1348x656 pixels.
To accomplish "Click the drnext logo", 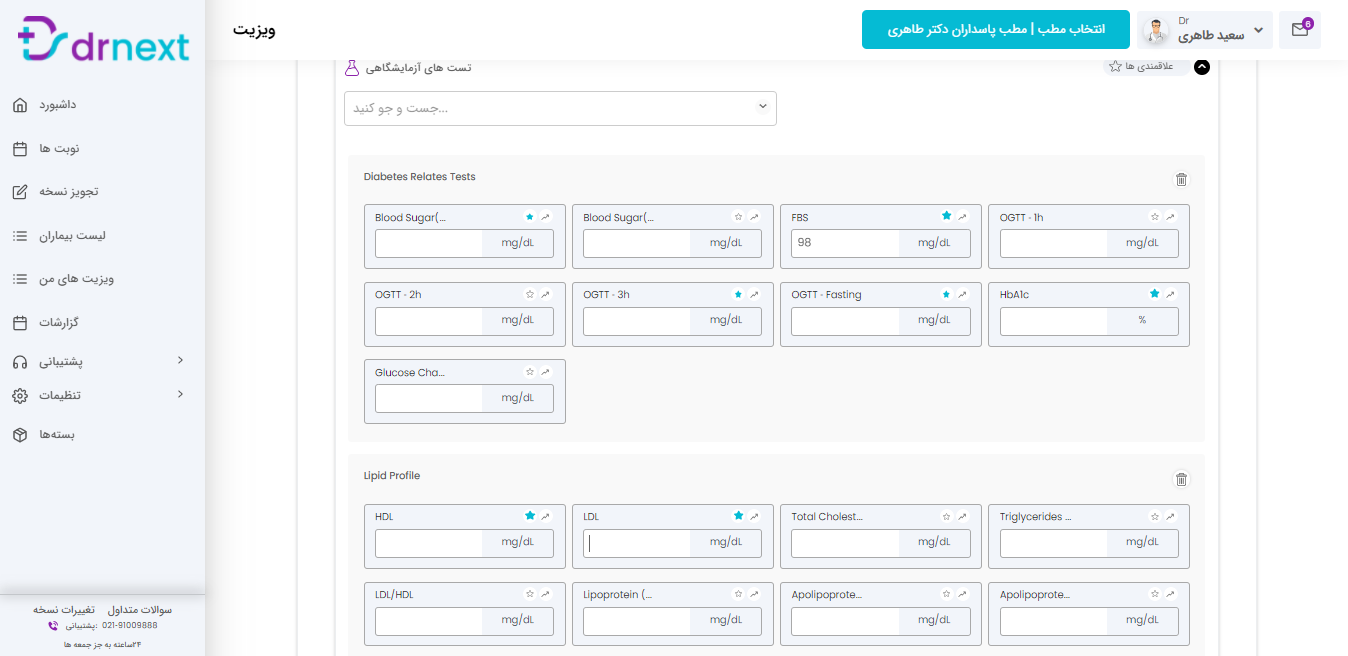I will [x=103, y=40].
